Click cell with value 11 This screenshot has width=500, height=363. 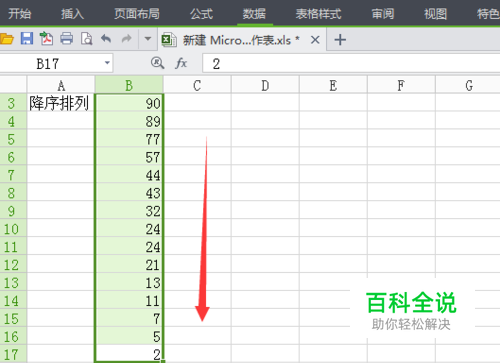click(x=129, y=301)
